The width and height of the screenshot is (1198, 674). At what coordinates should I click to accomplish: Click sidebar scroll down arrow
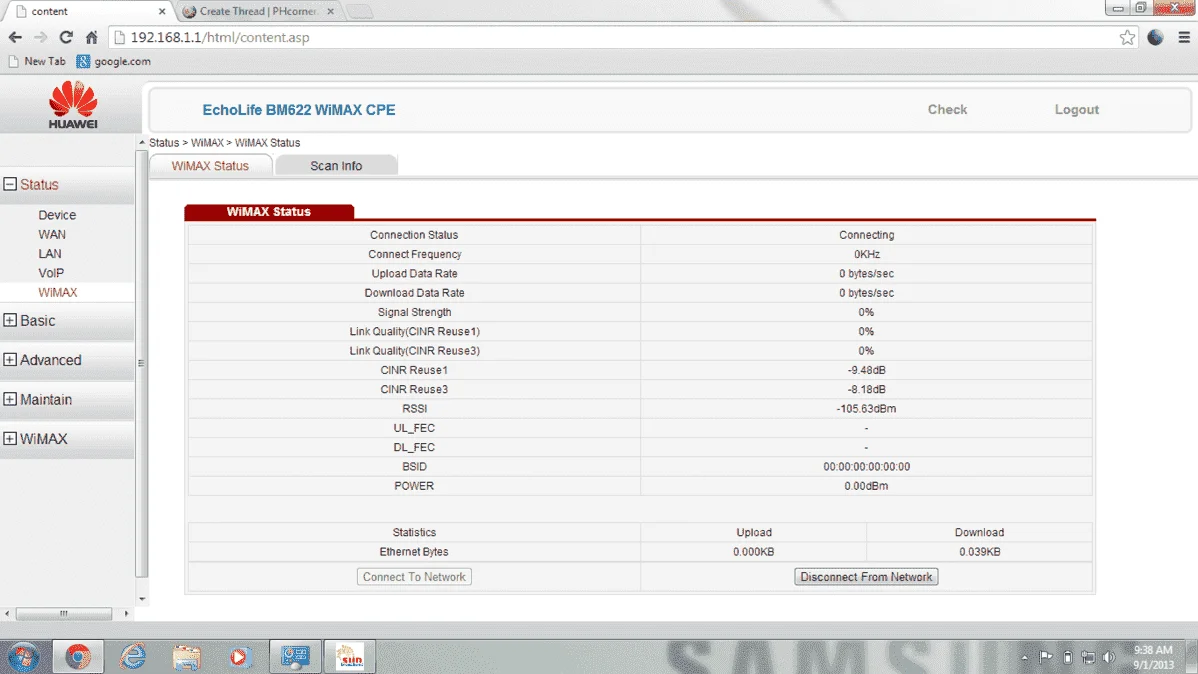pos(141,599)
